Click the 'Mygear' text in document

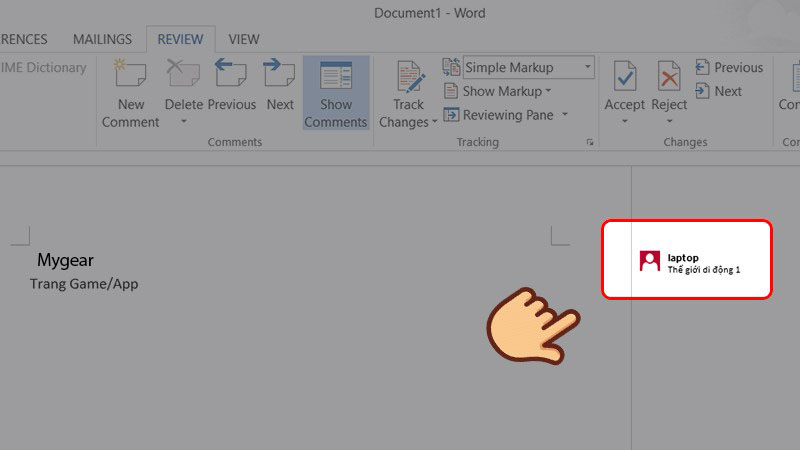point(65,260)
